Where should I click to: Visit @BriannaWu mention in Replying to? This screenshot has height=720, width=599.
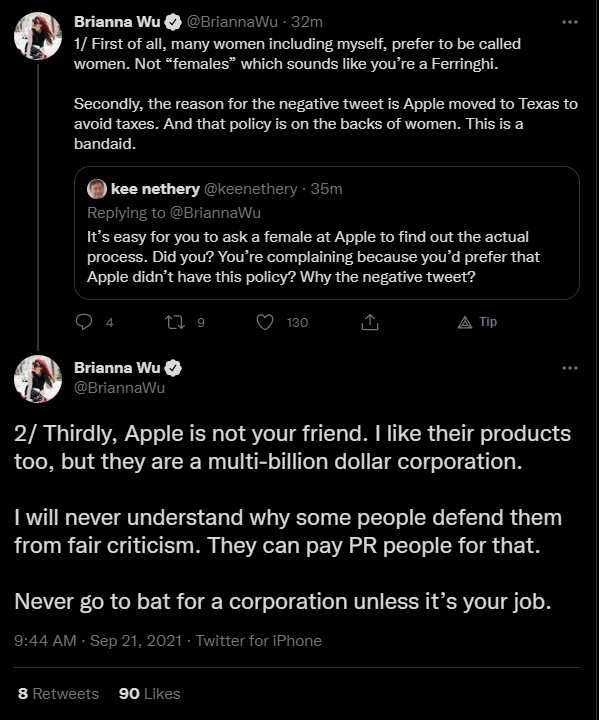pos(215,213)
